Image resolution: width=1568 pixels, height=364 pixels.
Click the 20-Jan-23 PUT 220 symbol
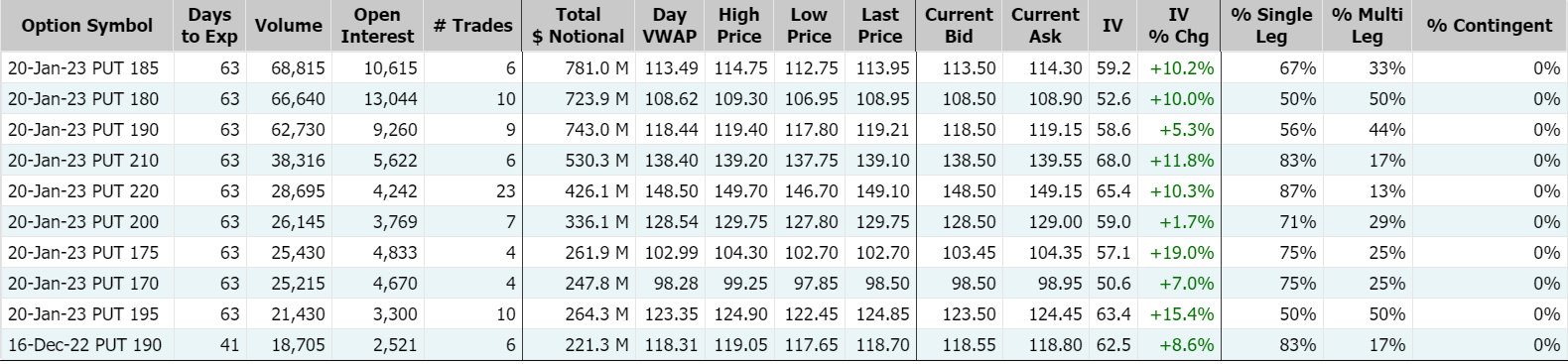click(x=83, y=191)
